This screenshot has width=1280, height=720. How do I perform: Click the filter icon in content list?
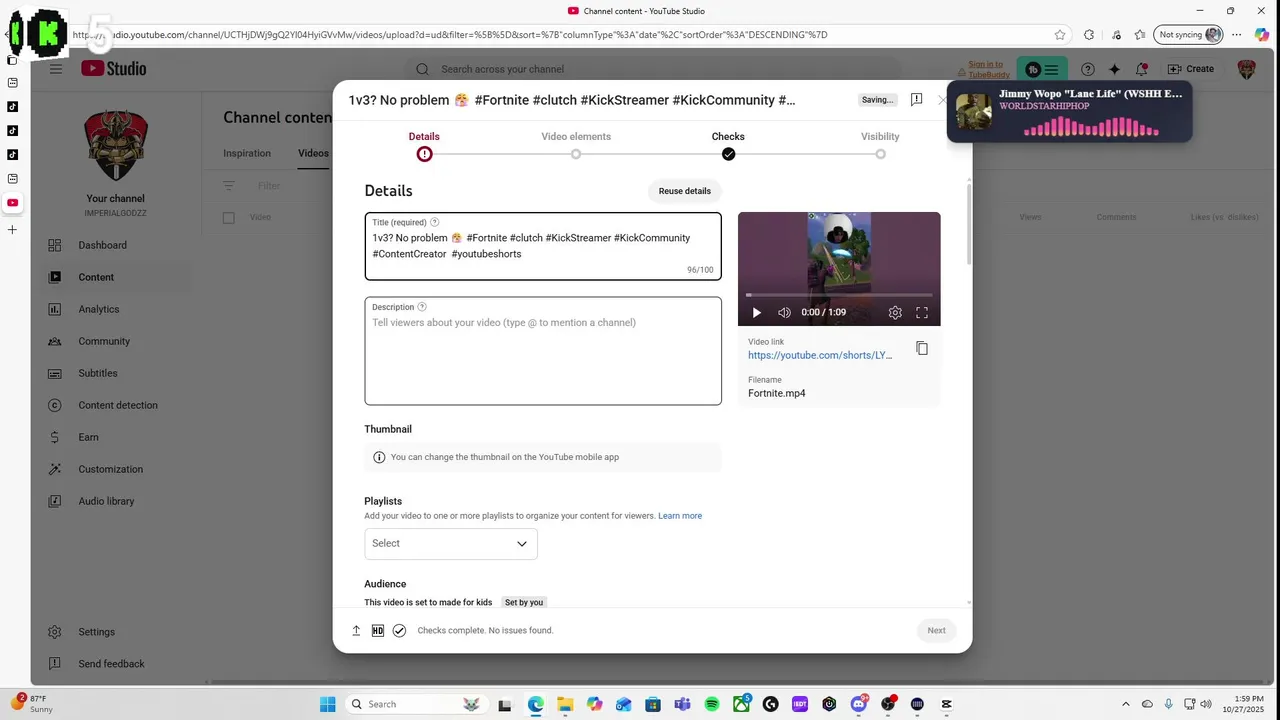pos(229,186)
